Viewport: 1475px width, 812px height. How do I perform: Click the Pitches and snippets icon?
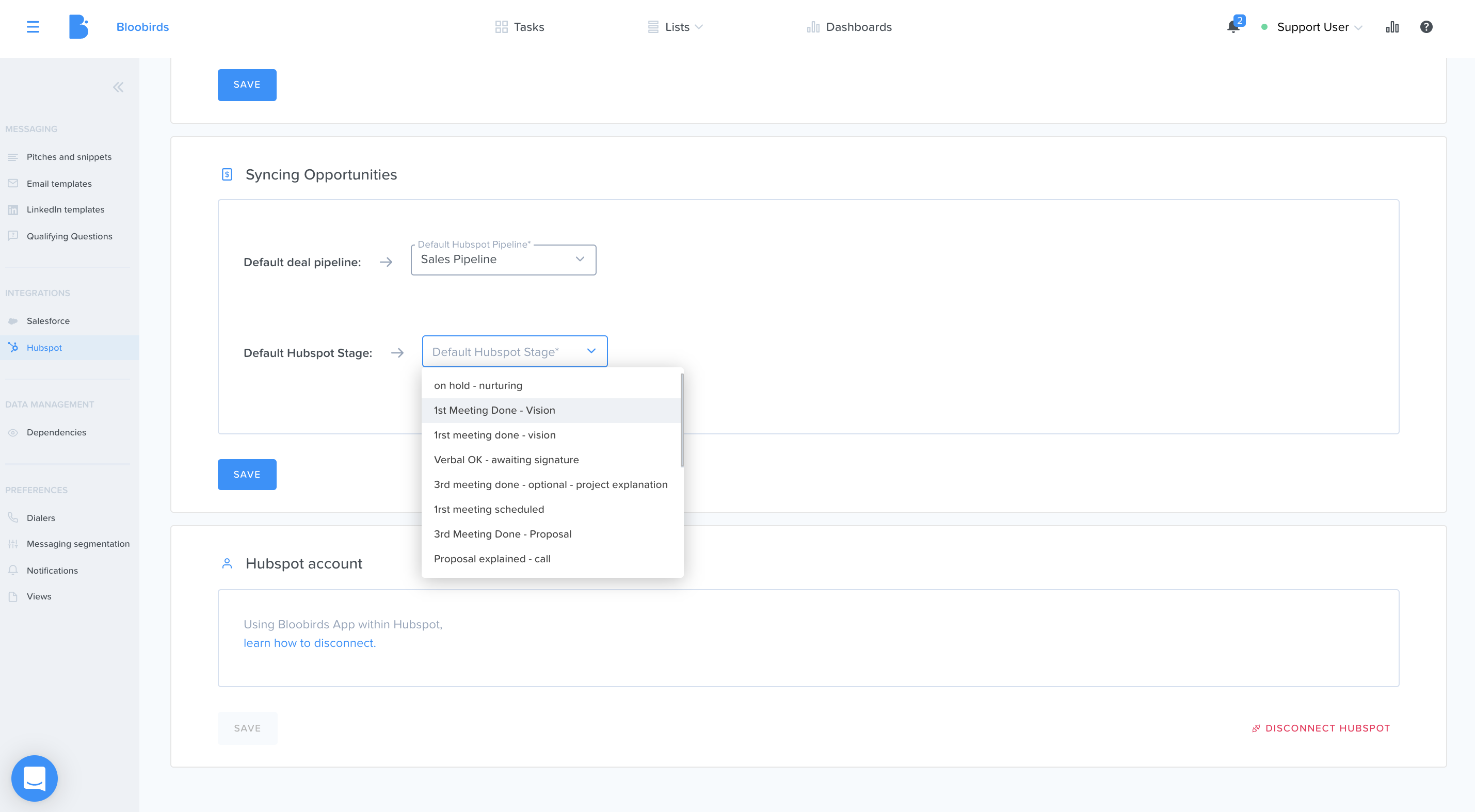coord(12,157)
